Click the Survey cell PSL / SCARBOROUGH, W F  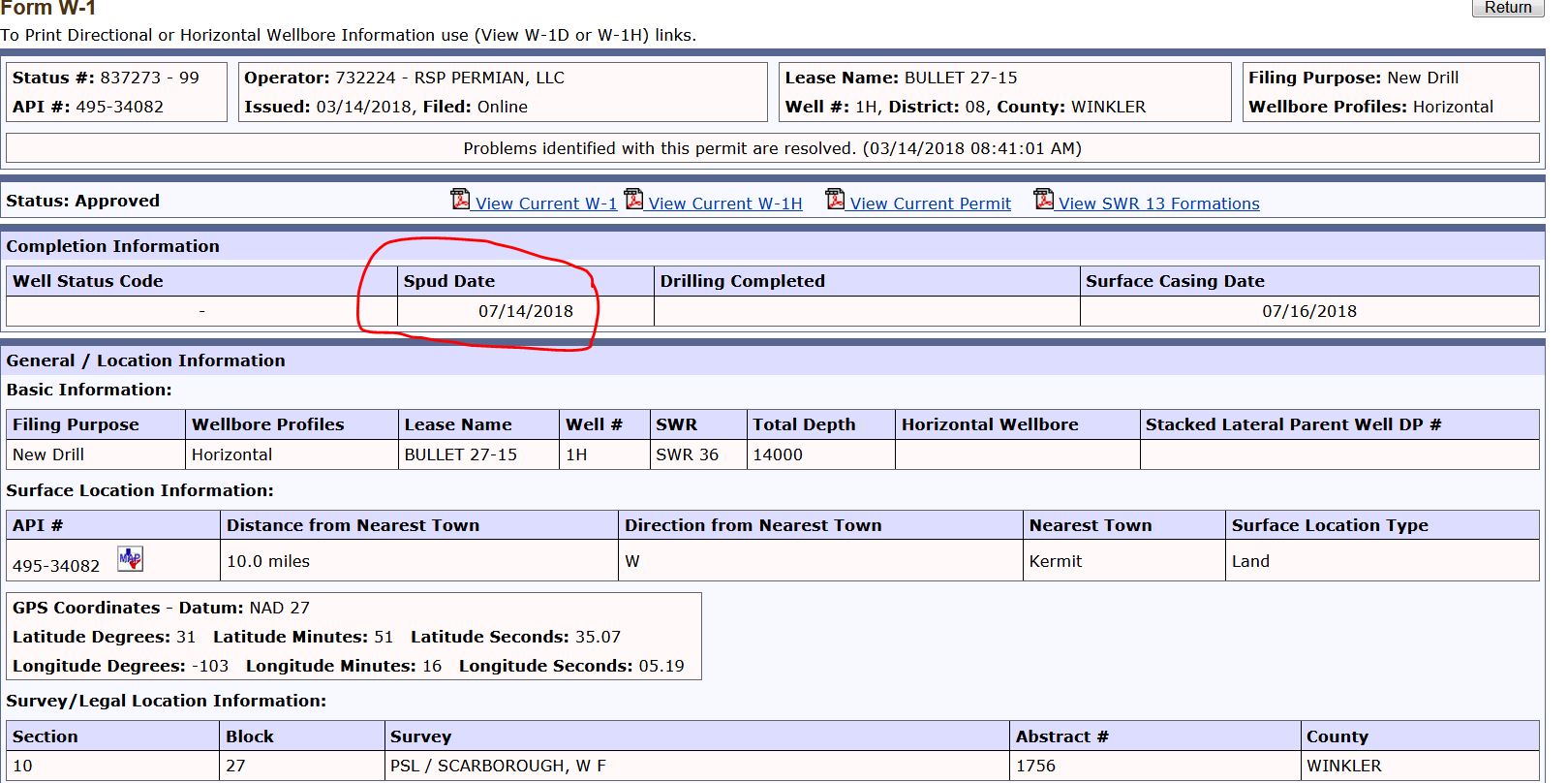498,766
